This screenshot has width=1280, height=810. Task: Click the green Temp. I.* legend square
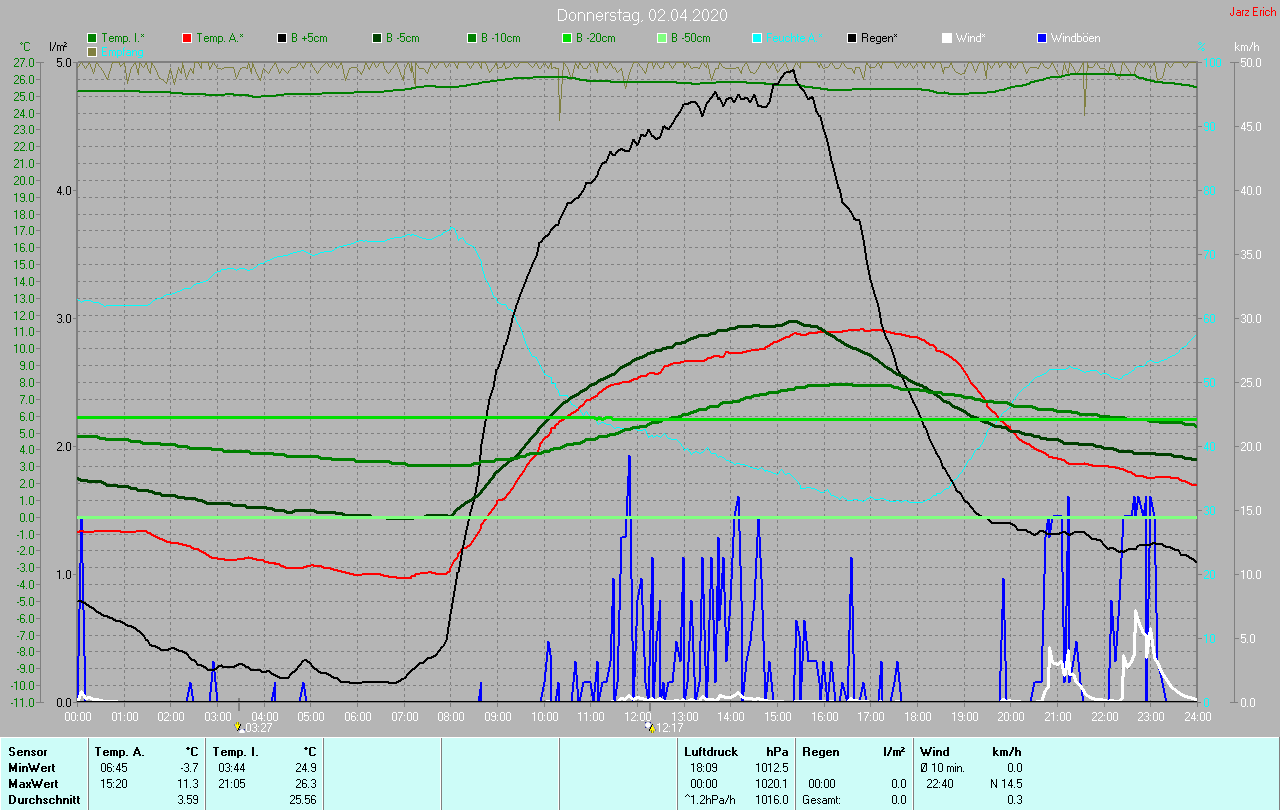click(92, 38)
